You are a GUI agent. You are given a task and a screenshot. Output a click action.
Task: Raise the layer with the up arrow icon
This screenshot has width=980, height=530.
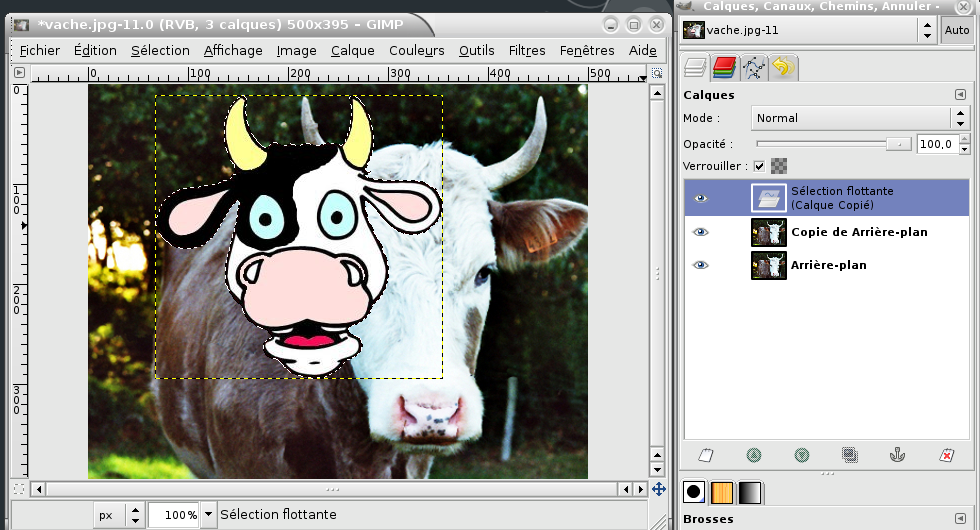[x=754, y=455]
